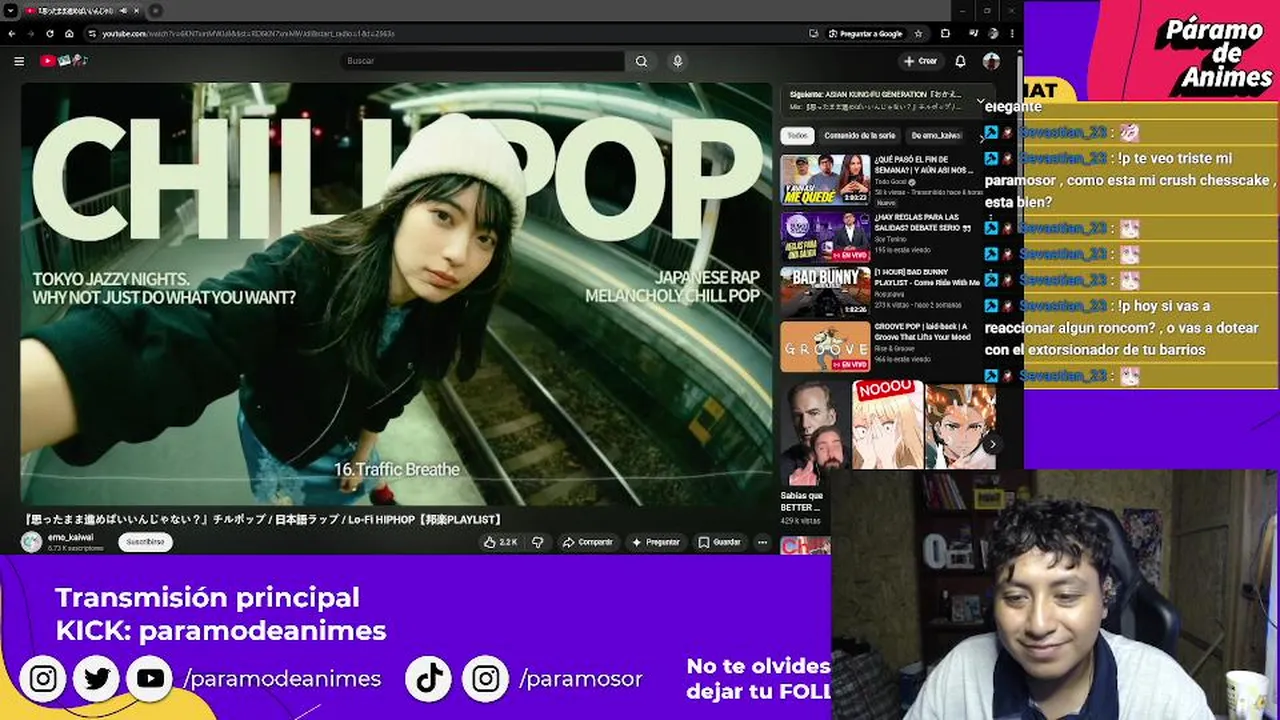Advance the Shorts shelf with arrow

point(991,444)
